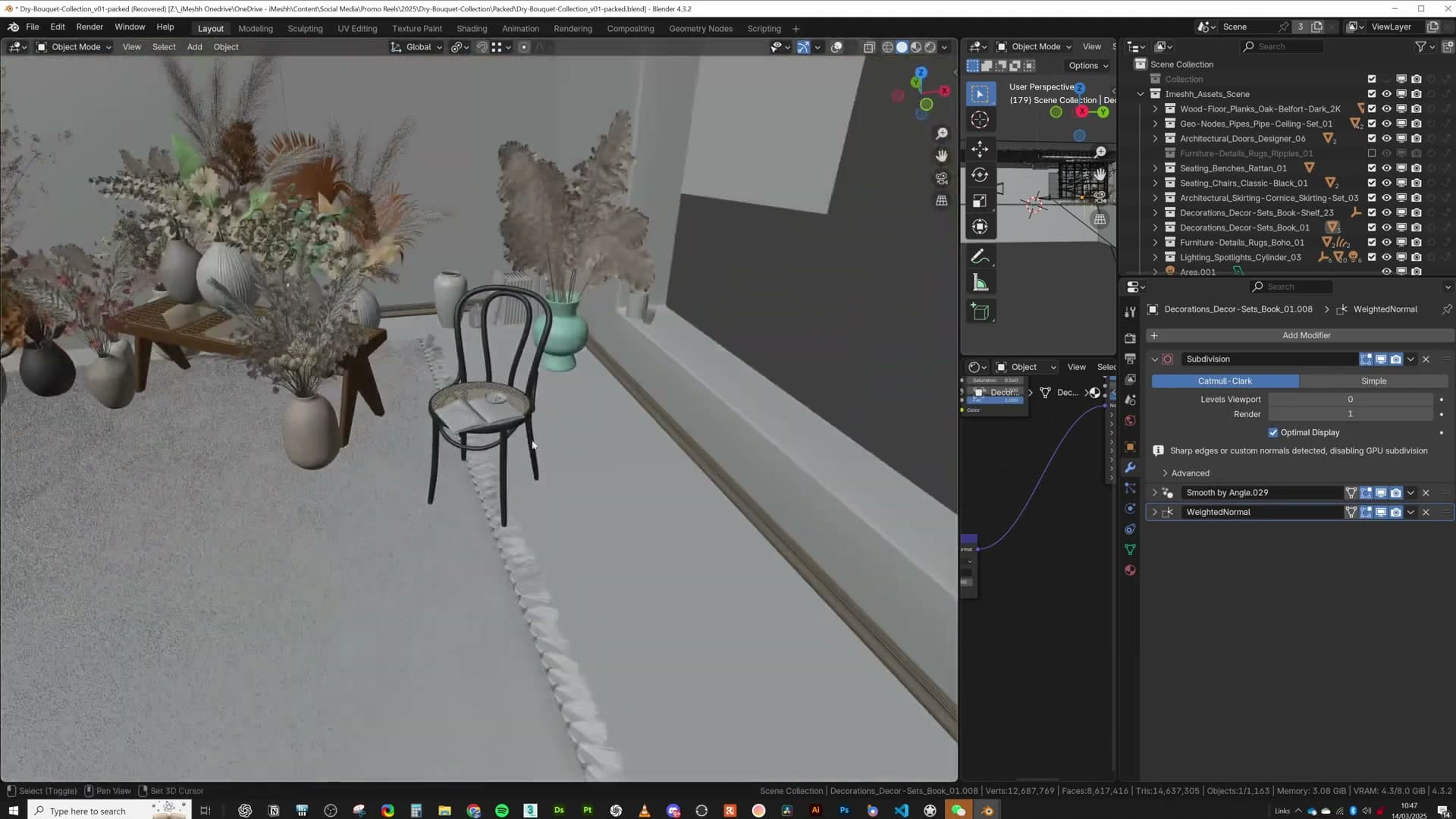The image size is (1456, 819).
Task: Select the Rotate tool in second viewport
Action: [980, 175]
